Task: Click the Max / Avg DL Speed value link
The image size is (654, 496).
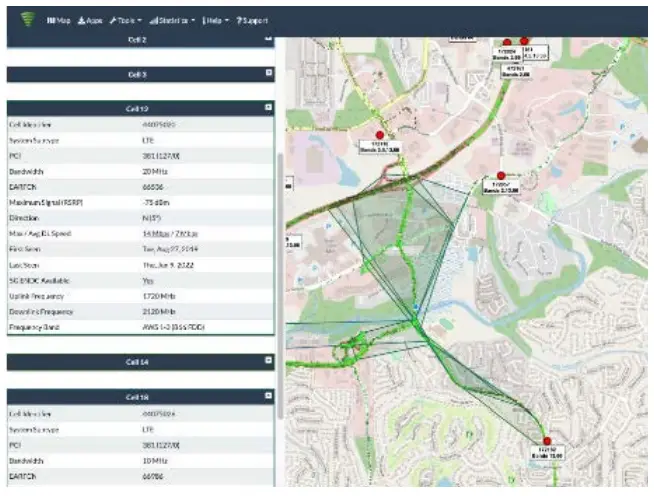Action: point(170,234)
